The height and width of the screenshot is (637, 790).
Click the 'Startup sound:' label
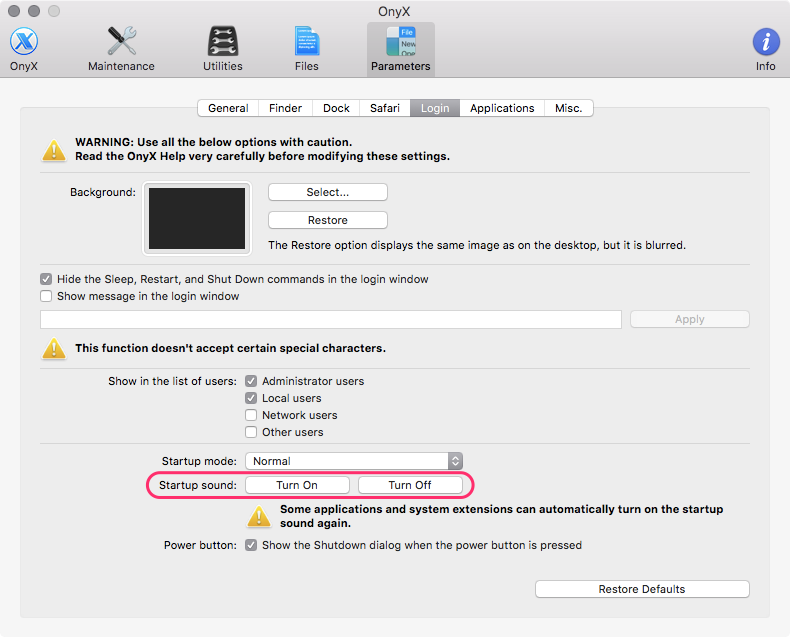[198, 485]
